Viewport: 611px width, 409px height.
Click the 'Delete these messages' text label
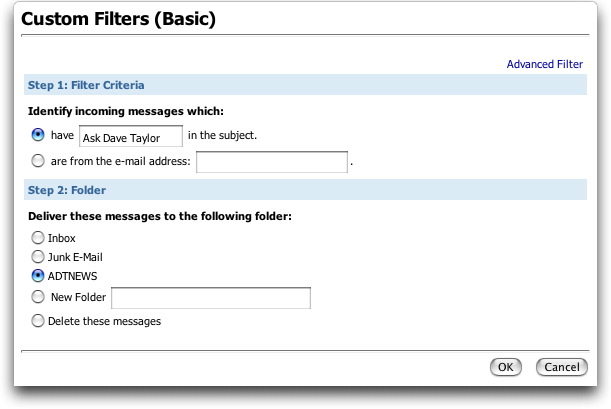click(104, 321)
